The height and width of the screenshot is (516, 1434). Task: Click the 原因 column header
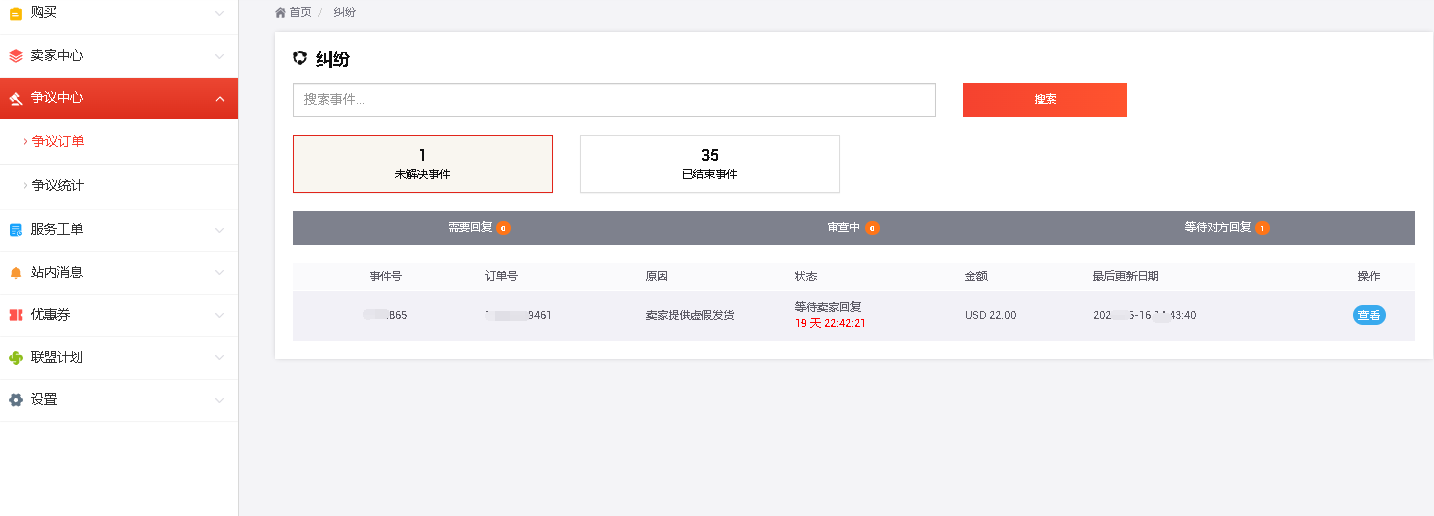point(656,276)
